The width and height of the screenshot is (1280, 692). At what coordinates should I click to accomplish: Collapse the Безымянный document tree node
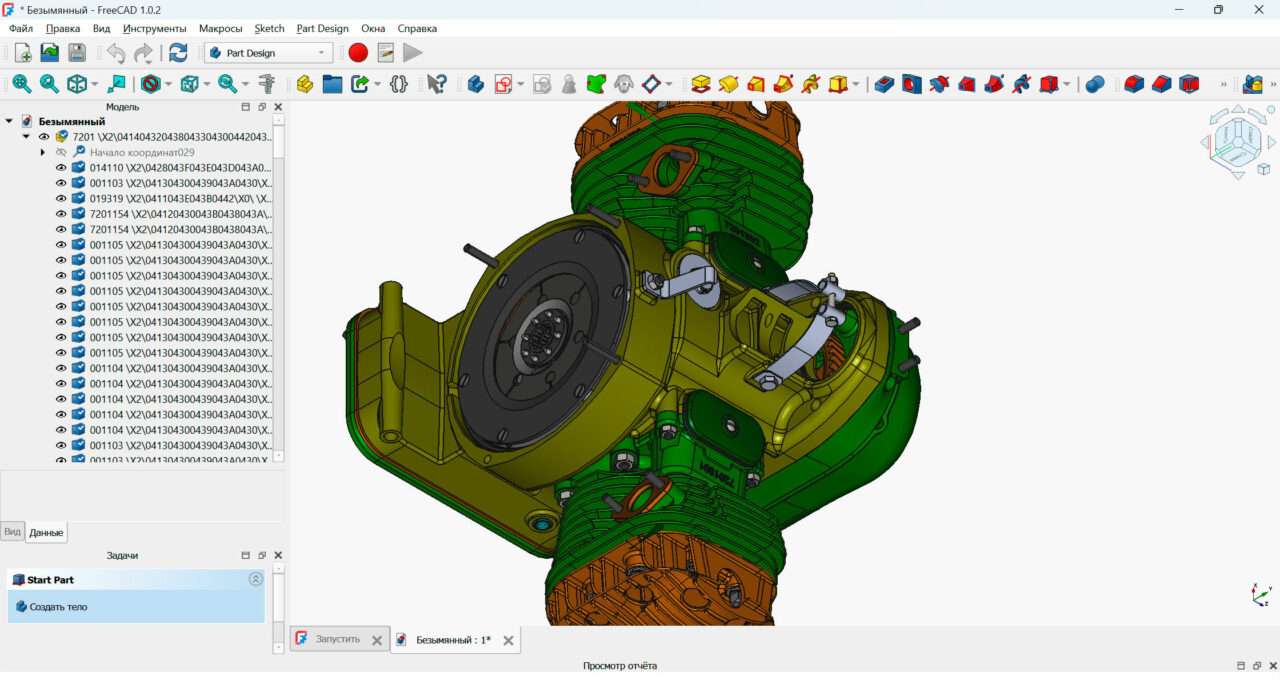(x=9, y=121)
